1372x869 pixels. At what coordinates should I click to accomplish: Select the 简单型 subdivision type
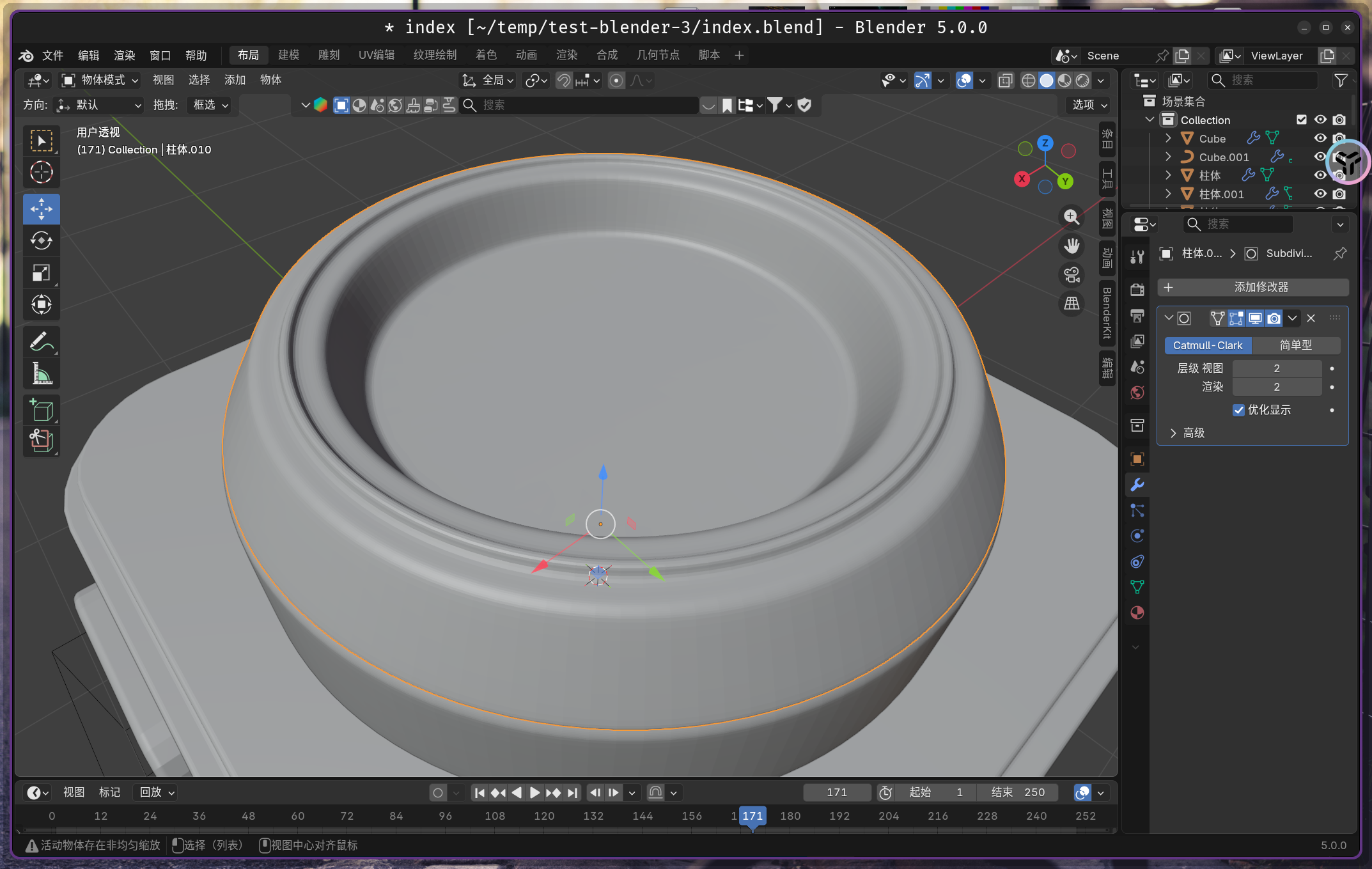pyautogui.click(x=1295, y=345)
